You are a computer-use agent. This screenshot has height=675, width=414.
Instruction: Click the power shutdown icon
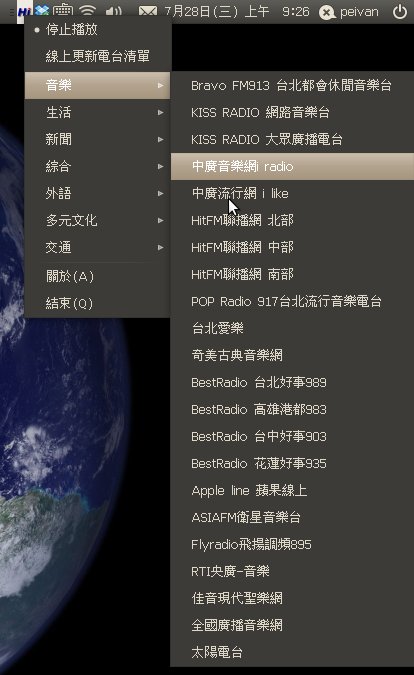tap(400, 11)
